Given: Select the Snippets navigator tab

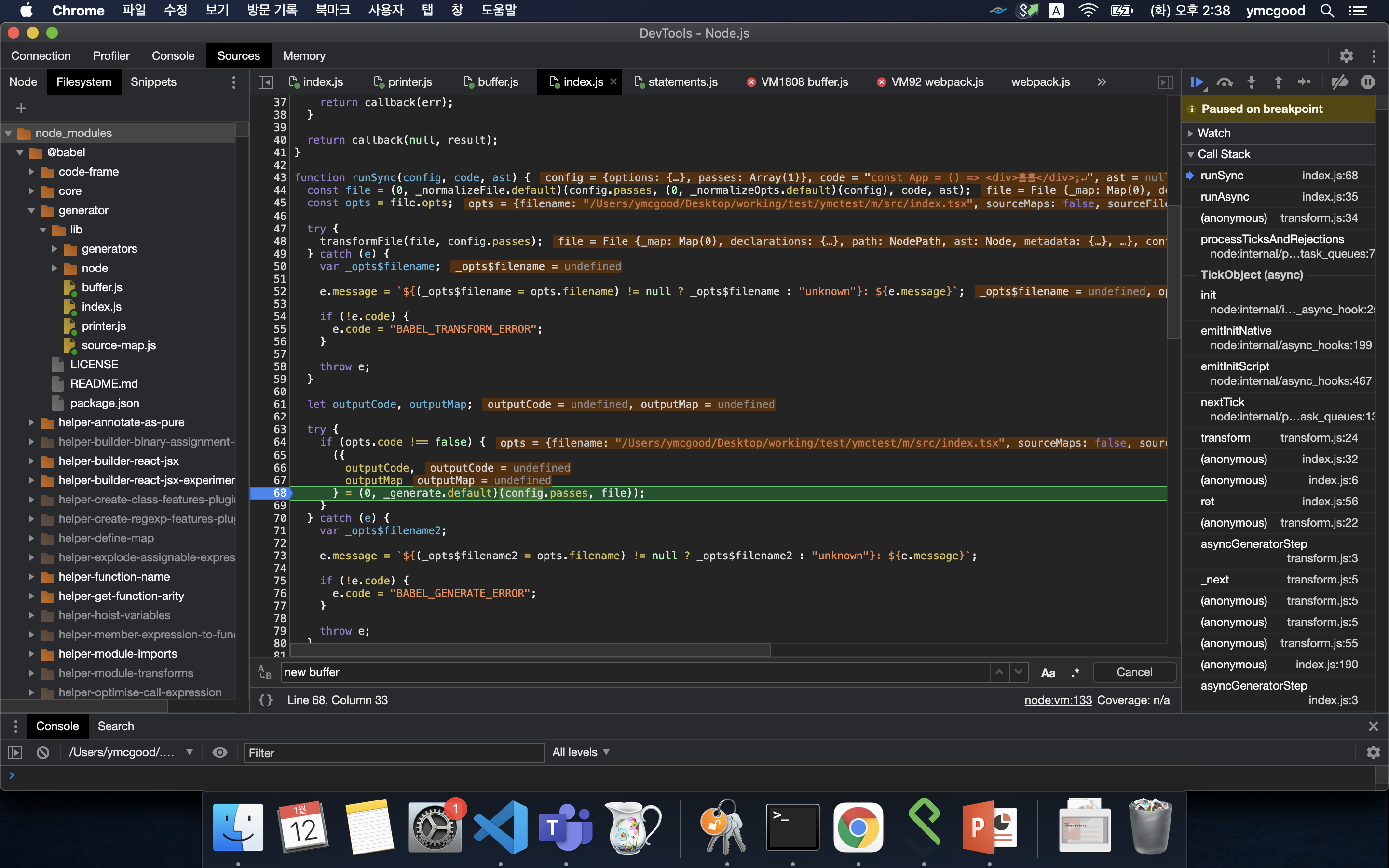Looking at the screenshot, I should coord(153,82).
